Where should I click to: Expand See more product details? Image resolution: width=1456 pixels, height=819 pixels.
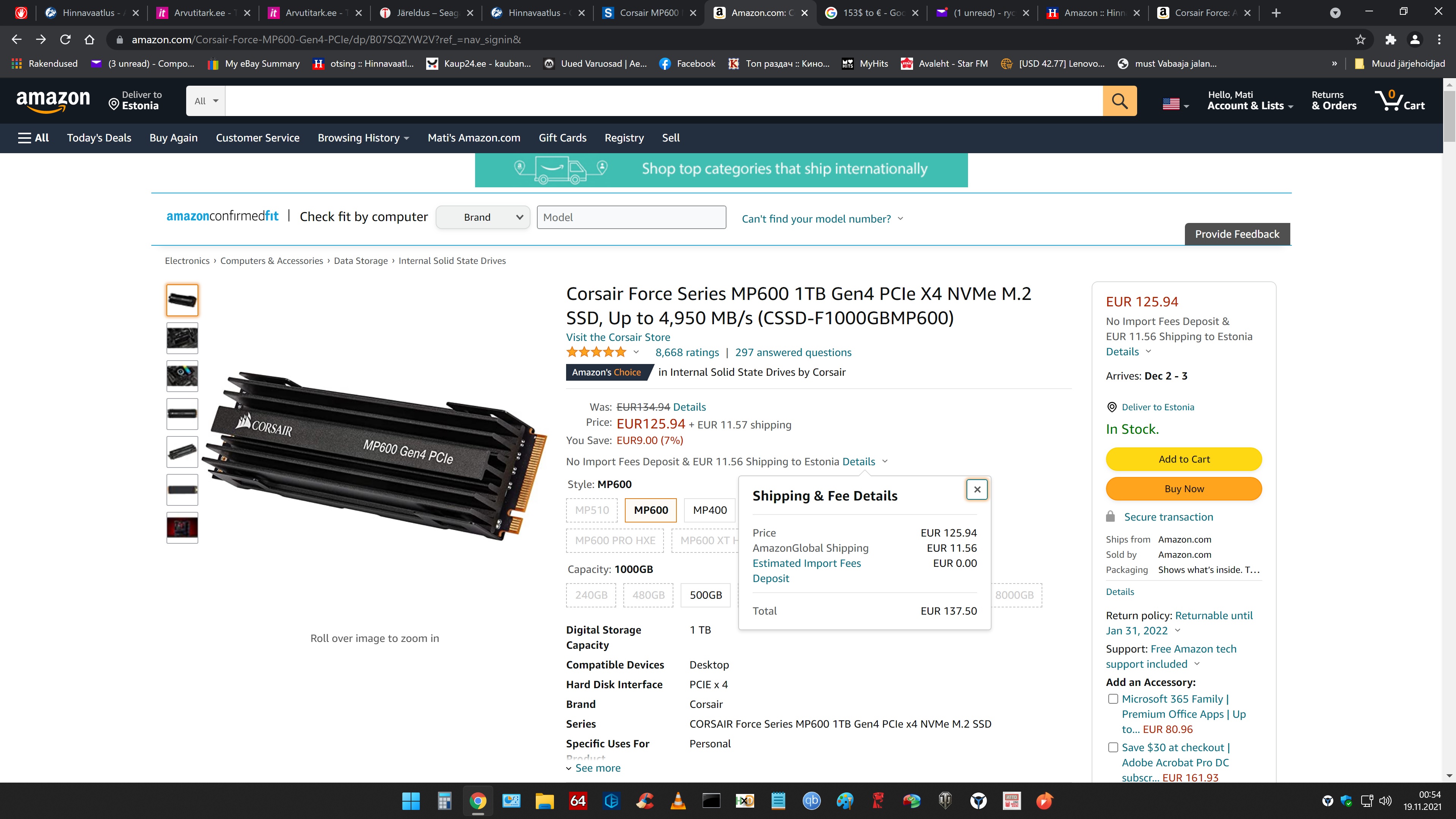click(593, 768)
